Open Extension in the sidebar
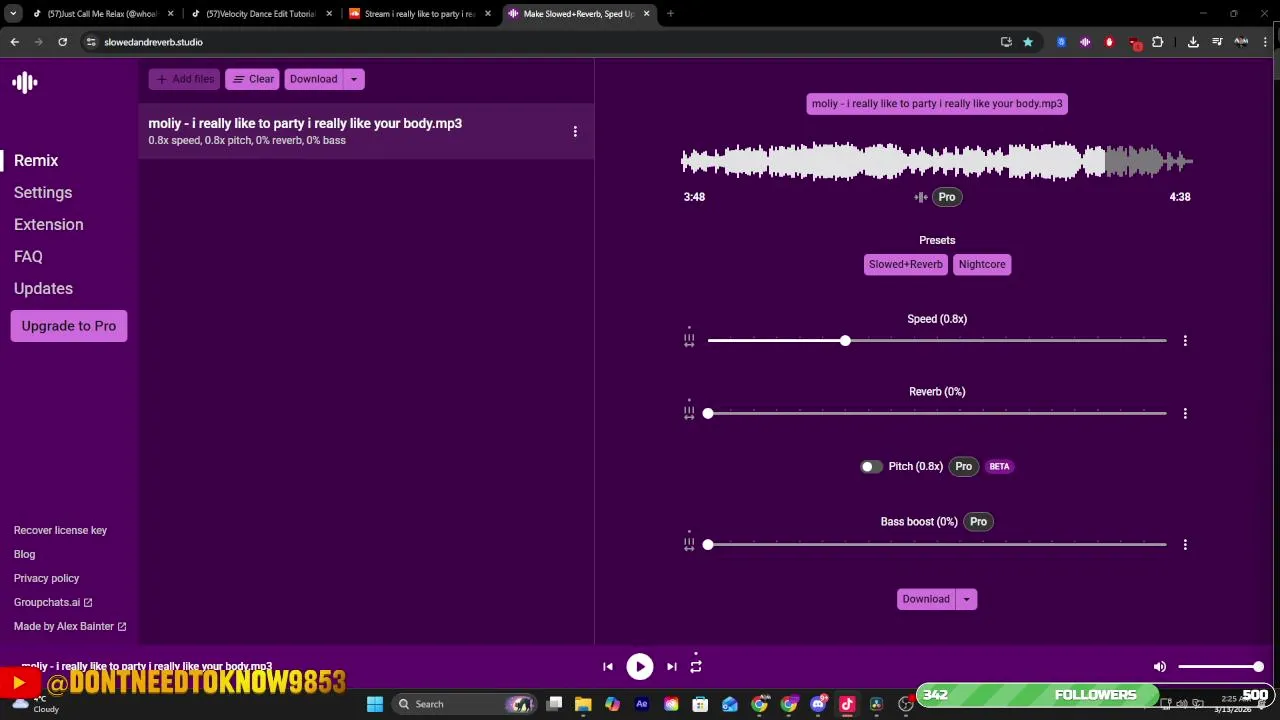1280x720 pixels. click(49, 225)
